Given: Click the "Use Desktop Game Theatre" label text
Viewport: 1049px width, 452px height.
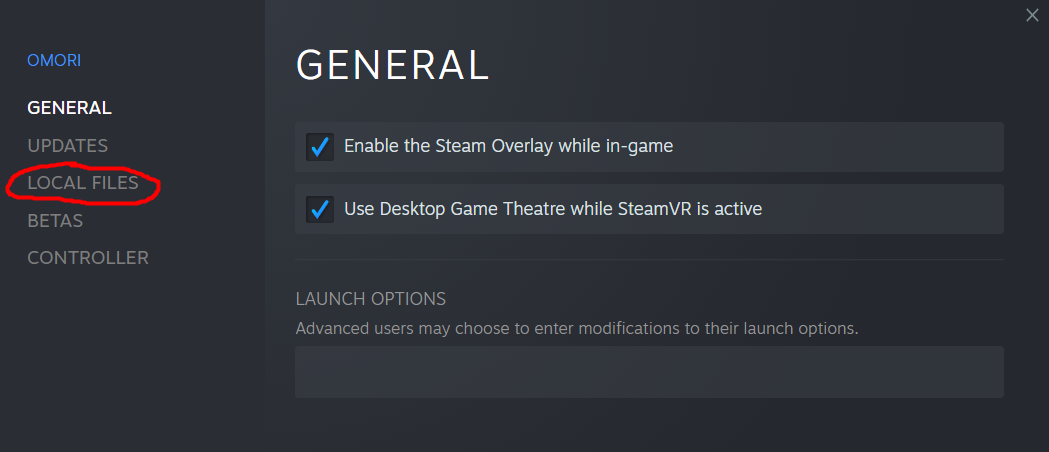Looking at the screenshot, I should [553, 209].
